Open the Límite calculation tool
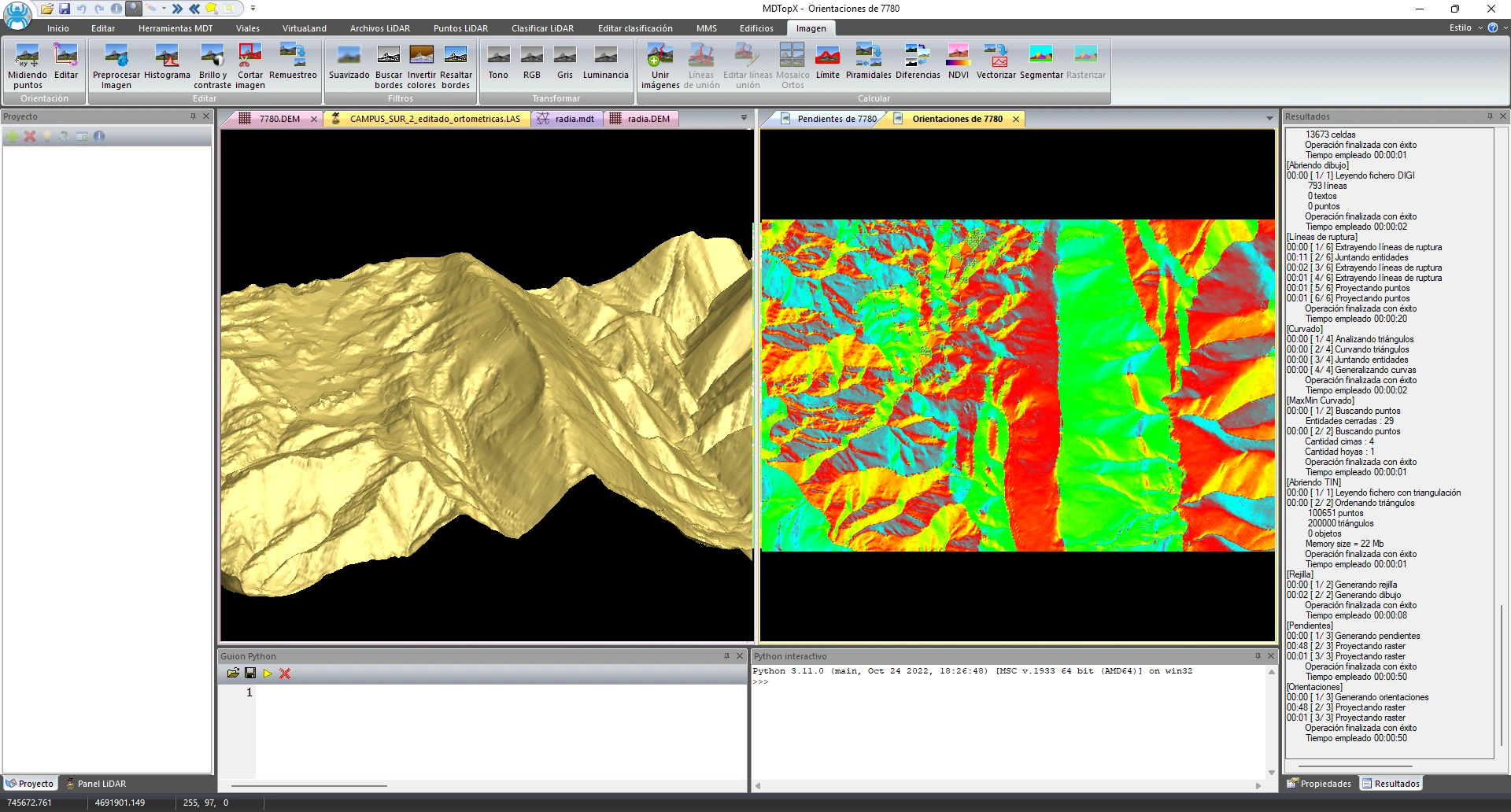 point(827,61)
